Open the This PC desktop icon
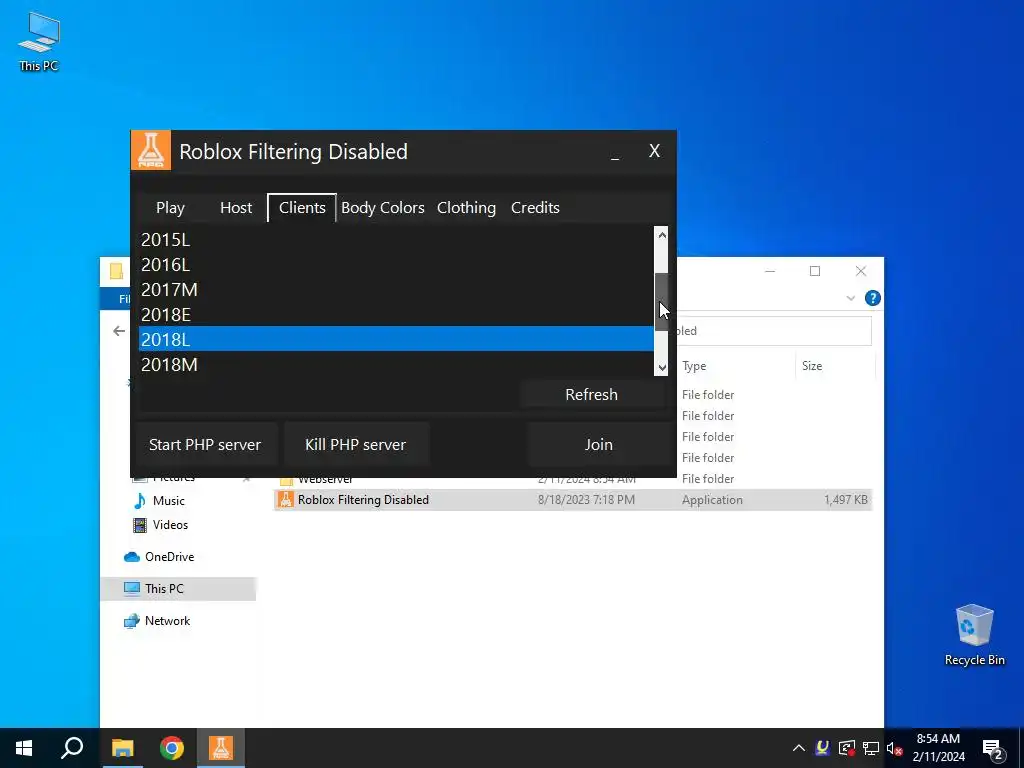The image size is (1024, 768). coord(39,42)
